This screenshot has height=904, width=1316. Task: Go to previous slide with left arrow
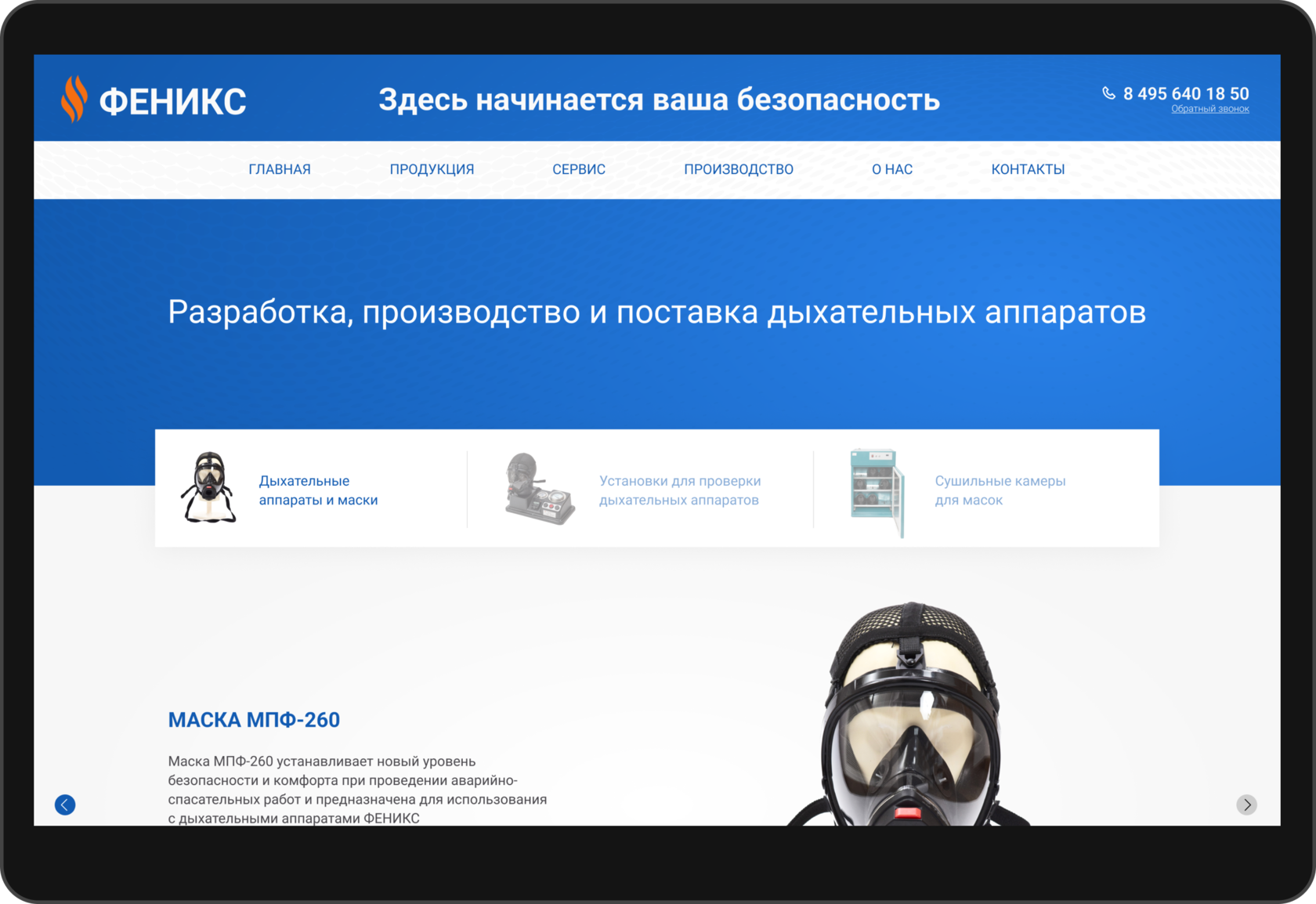(x=65, y=805)
